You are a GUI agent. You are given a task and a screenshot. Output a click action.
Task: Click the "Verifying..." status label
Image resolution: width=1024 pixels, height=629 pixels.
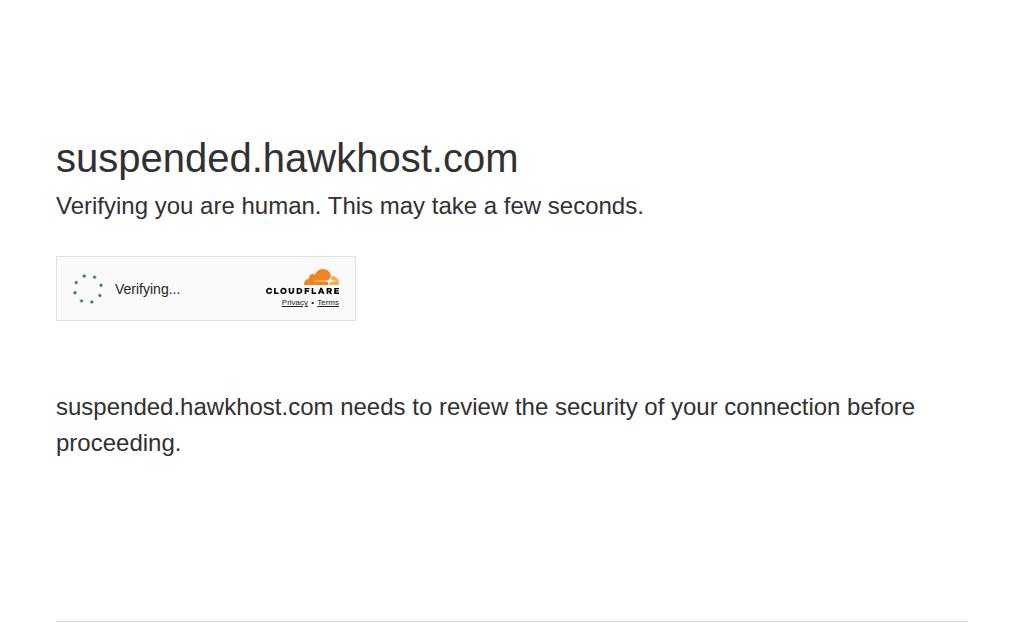point(147,289)
